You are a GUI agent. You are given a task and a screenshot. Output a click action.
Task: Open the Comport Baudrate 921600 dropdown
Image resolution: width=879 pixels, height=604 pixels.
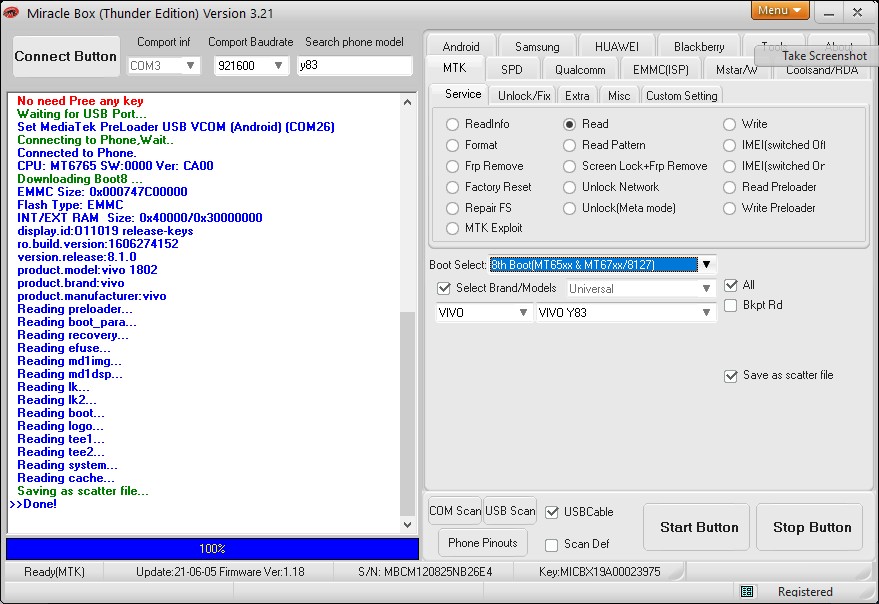pos(251,66)
